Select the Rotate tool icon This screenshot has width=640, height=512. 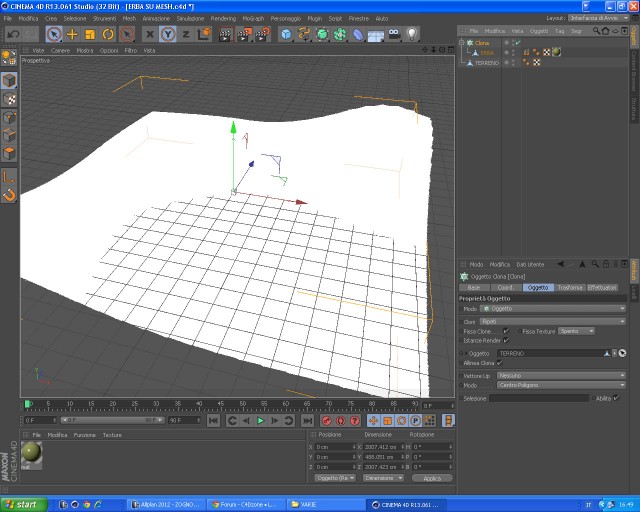(108, 34)
